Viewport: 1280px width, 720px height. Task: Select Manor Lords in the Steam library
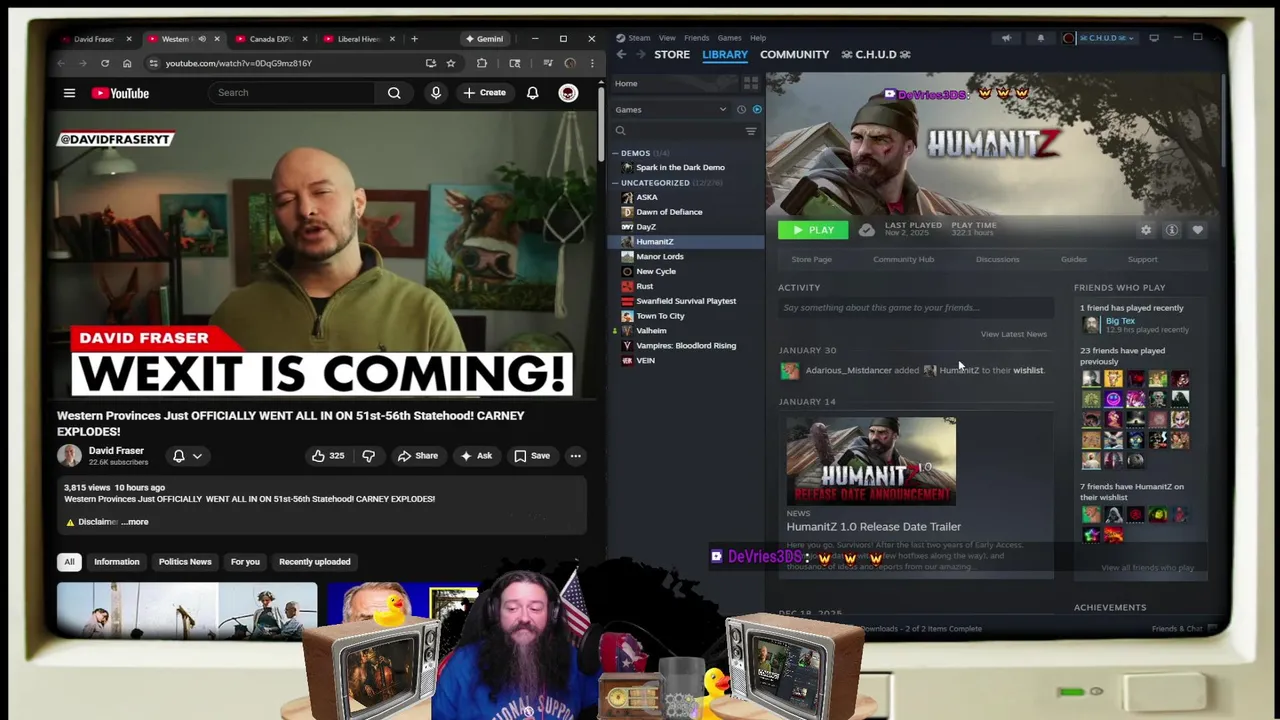[660, 257]
